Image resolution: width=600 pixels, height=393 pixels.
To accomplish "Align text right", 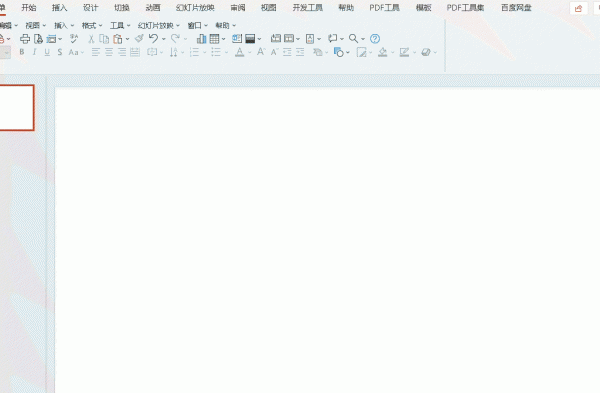I will (122, 52).
